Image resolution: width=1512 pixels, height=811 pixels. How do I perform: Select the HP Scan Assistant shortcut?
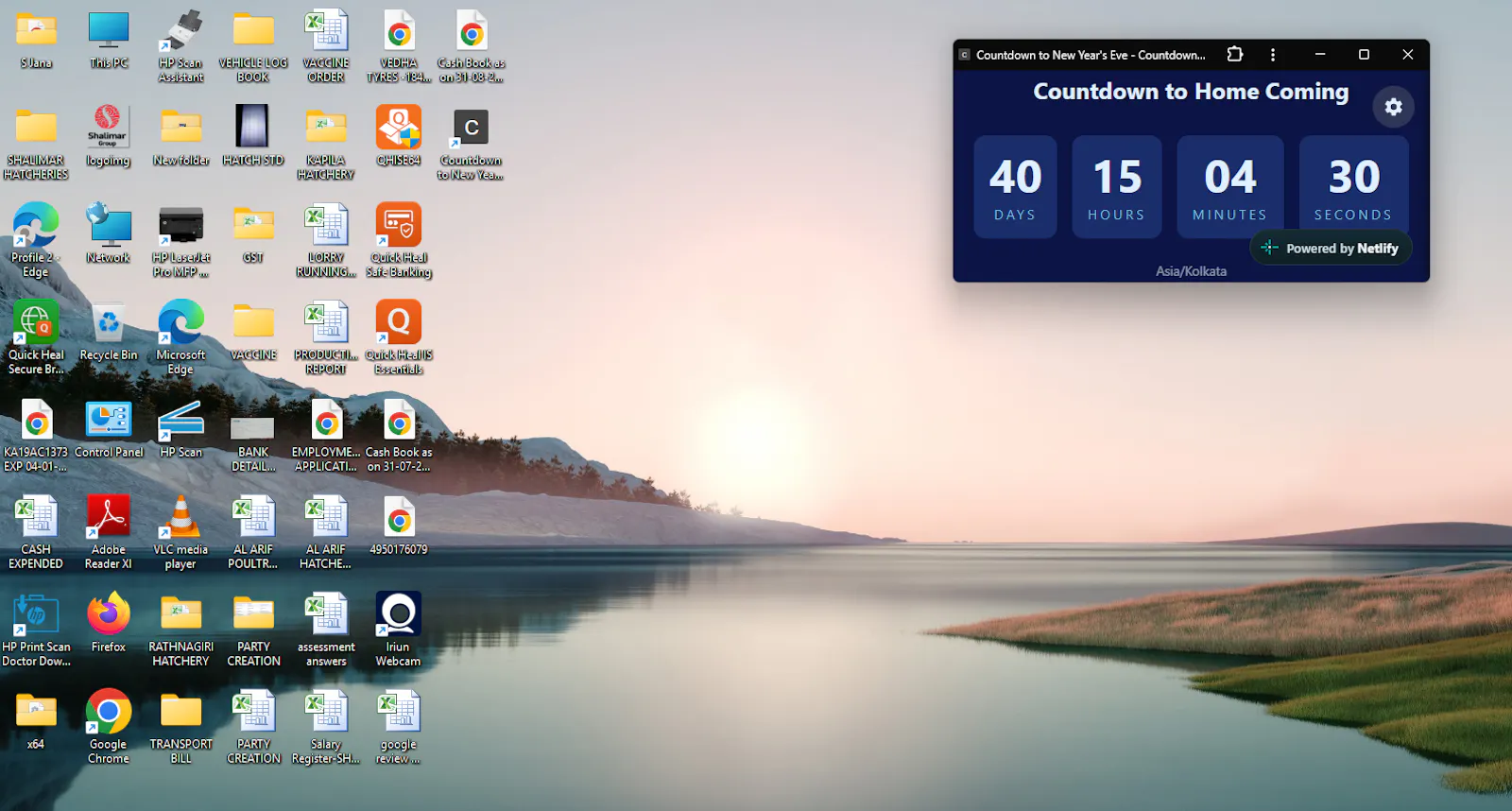tap(180, 47)
